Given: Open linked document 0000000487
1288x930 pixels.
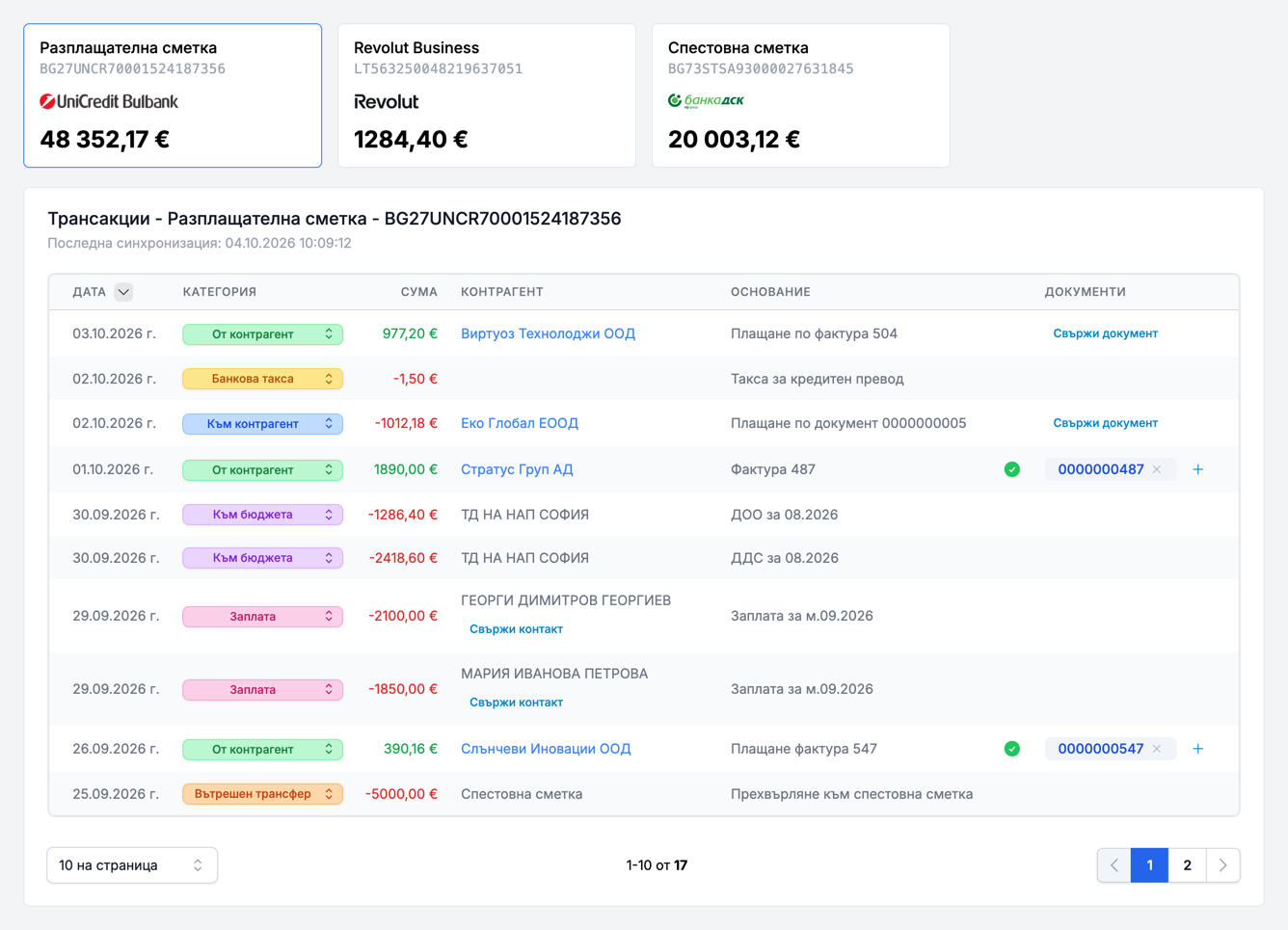Looking at the screenshot, I should pos(1101,469).
